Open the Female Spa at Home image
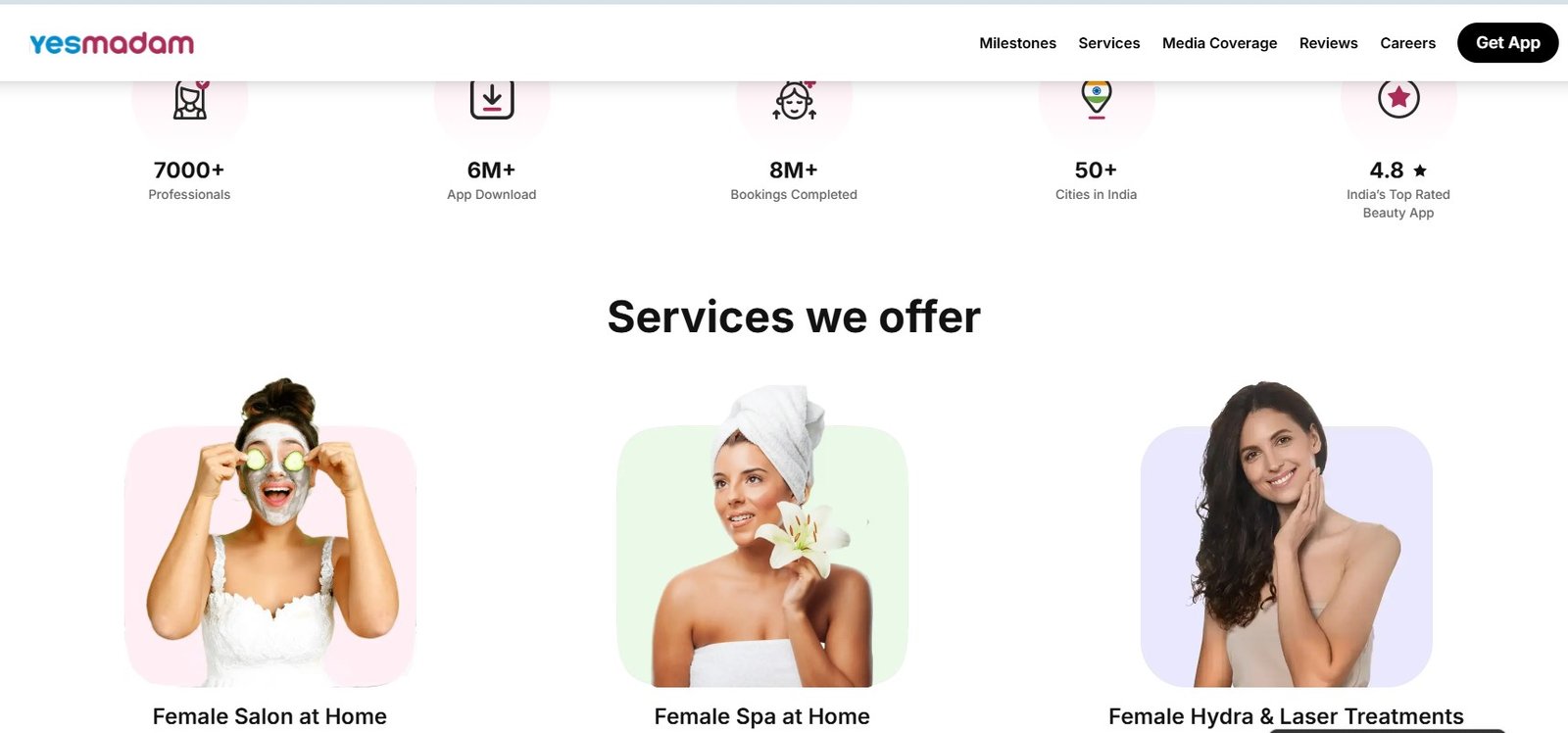The height and width of the screenshot is (733, 1568). click(x=762, y=537)
